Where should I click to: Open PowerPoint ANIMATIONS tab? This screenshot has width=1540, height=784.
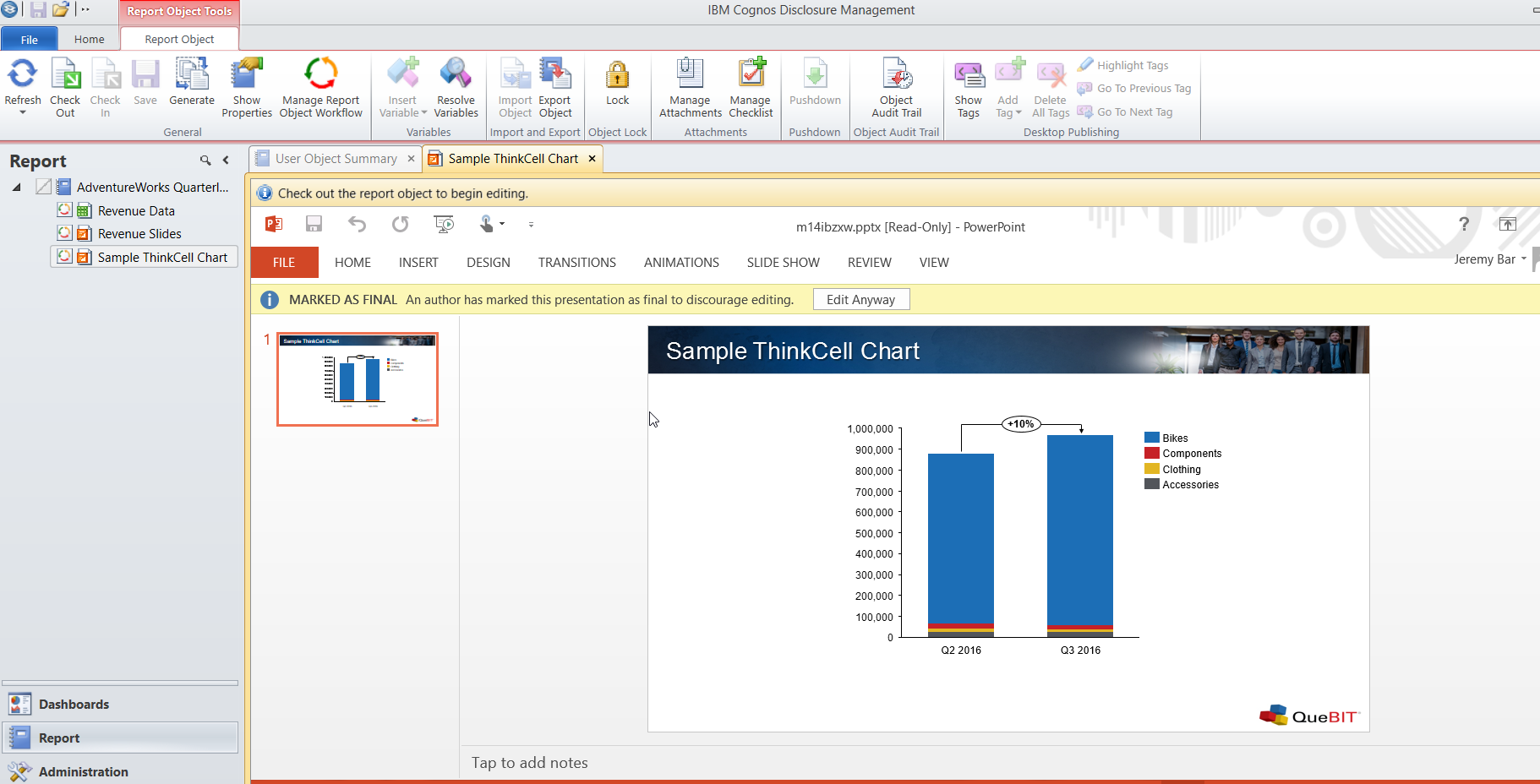point(681,263)
